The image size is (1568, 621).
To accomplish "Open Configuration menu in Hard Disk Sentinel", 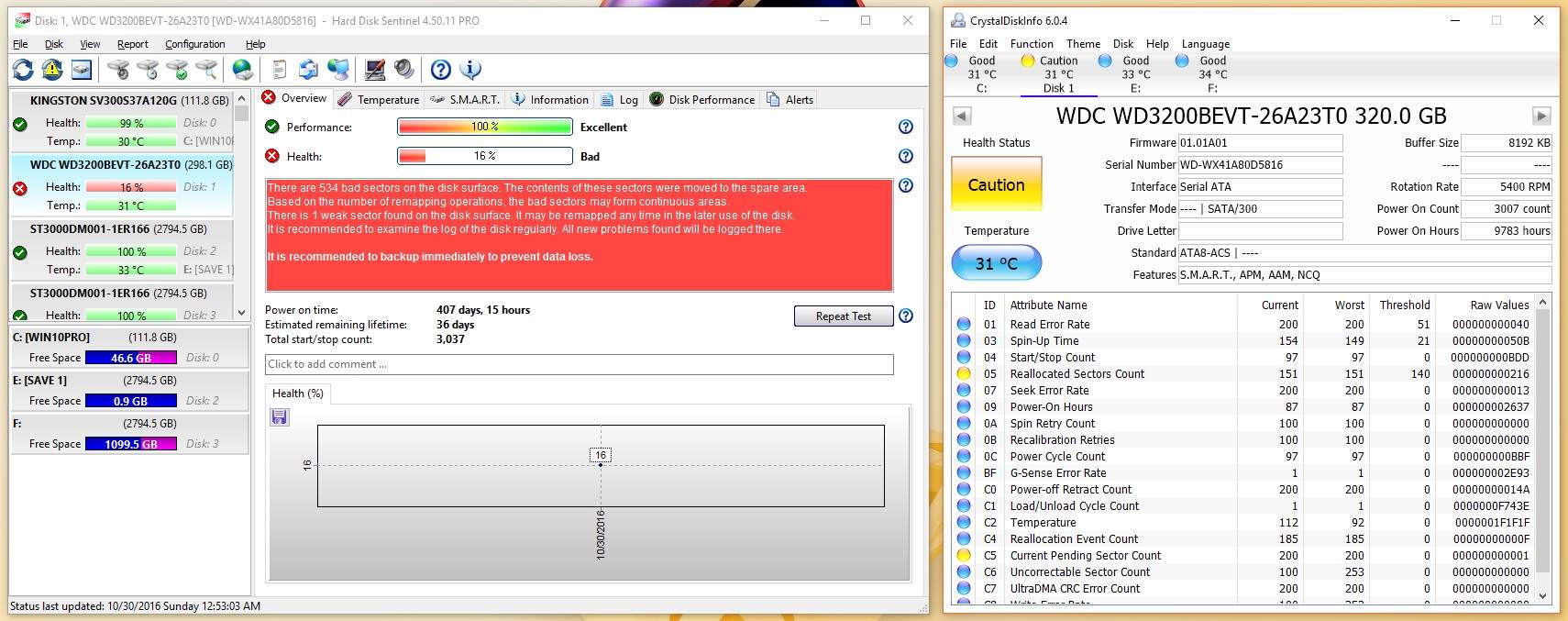I will (195, 44).
